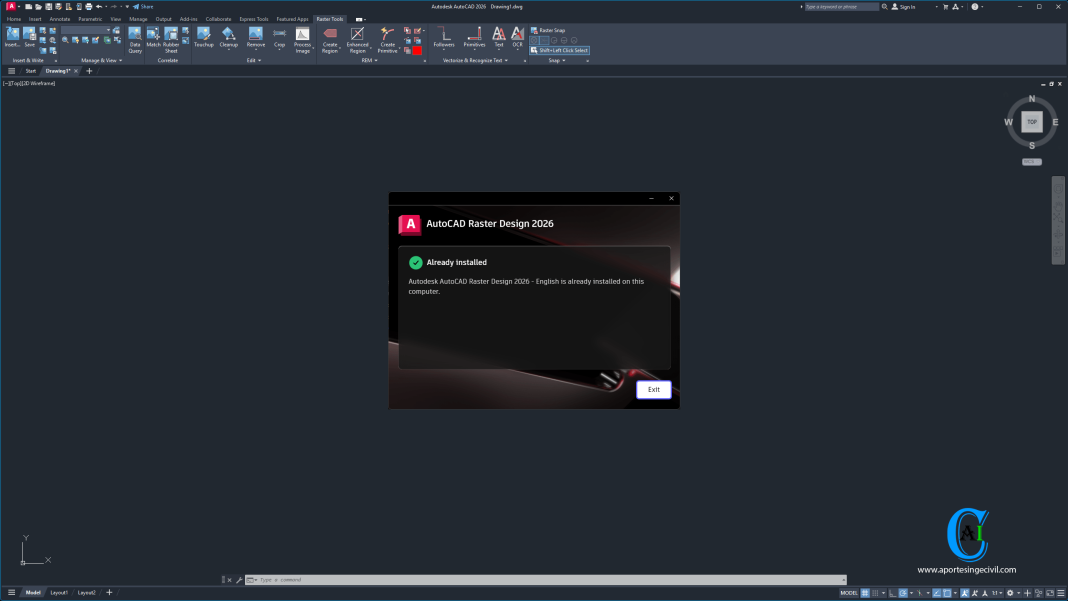Open the www.aportesingecivil.com link
Image resolution: width=1068 pixels, height=601 pixels.
click(966, 569)
